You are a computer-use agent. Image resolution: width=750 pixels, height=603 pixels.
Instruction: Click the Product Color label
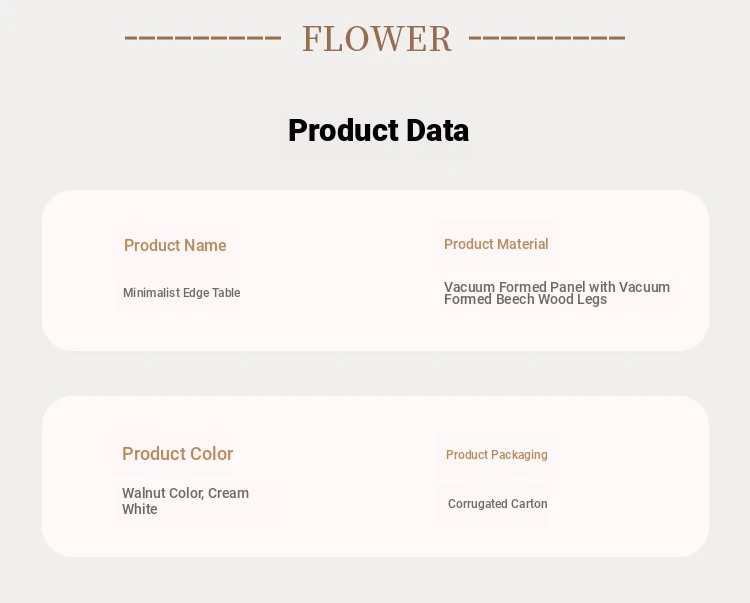point(177,454)
